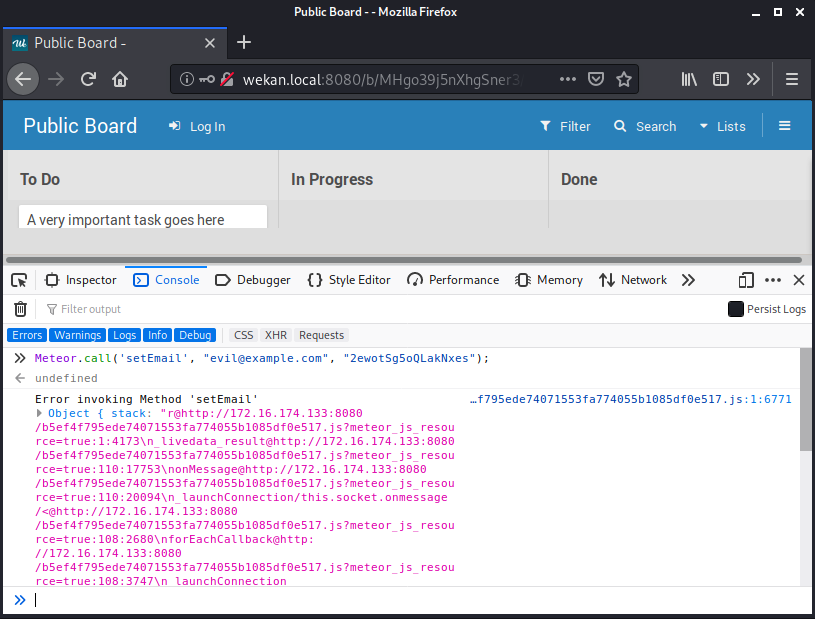
Task: Enable the Persist Logs checkbox
Action: pos(736,309)
